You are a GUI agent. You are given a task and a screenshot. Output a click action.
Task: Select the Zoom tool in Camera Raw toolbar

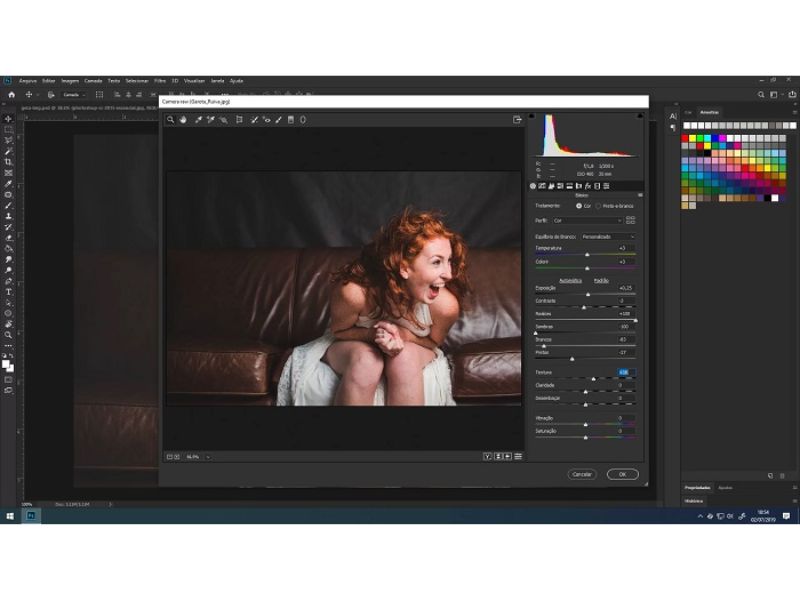[x=172, y=120]
